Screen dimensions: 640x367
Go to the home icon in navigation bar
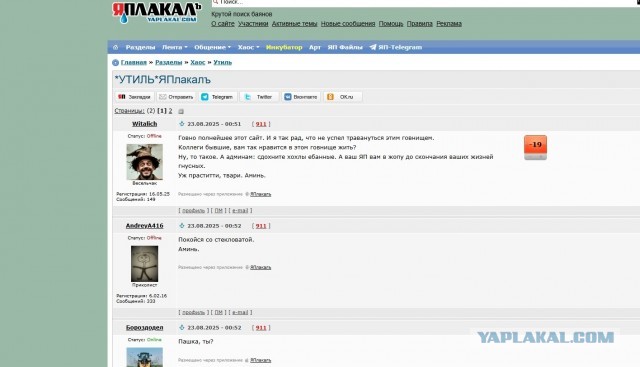[116, 47]
